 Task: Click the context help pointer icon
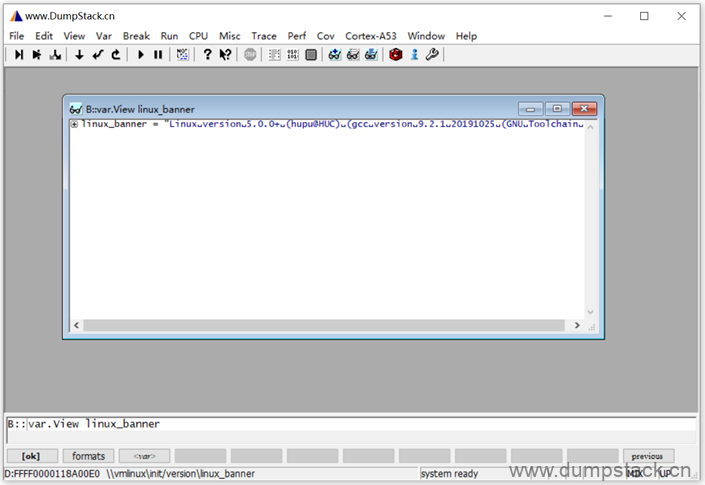coord(225,55)
